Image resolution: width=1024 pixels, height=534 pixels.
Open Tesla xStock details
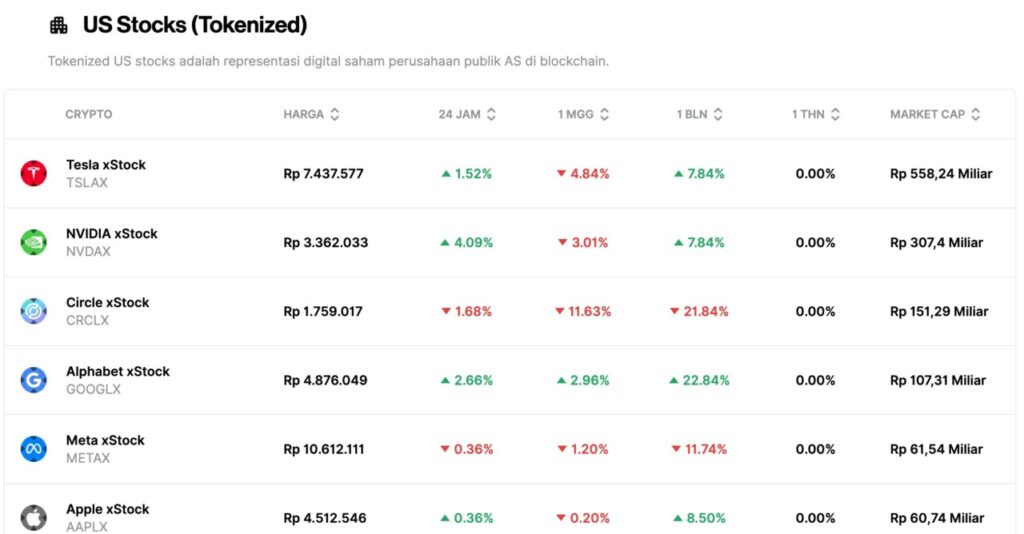click(x=106, y=165)
